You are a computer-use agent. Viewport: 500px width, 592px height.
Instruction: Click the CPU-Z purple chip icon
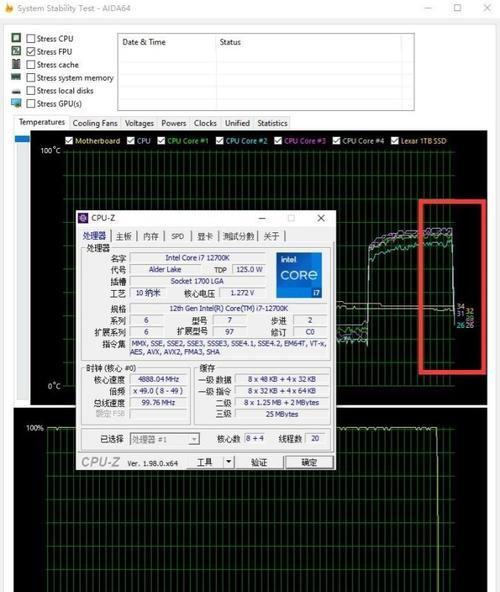(83, 218)
